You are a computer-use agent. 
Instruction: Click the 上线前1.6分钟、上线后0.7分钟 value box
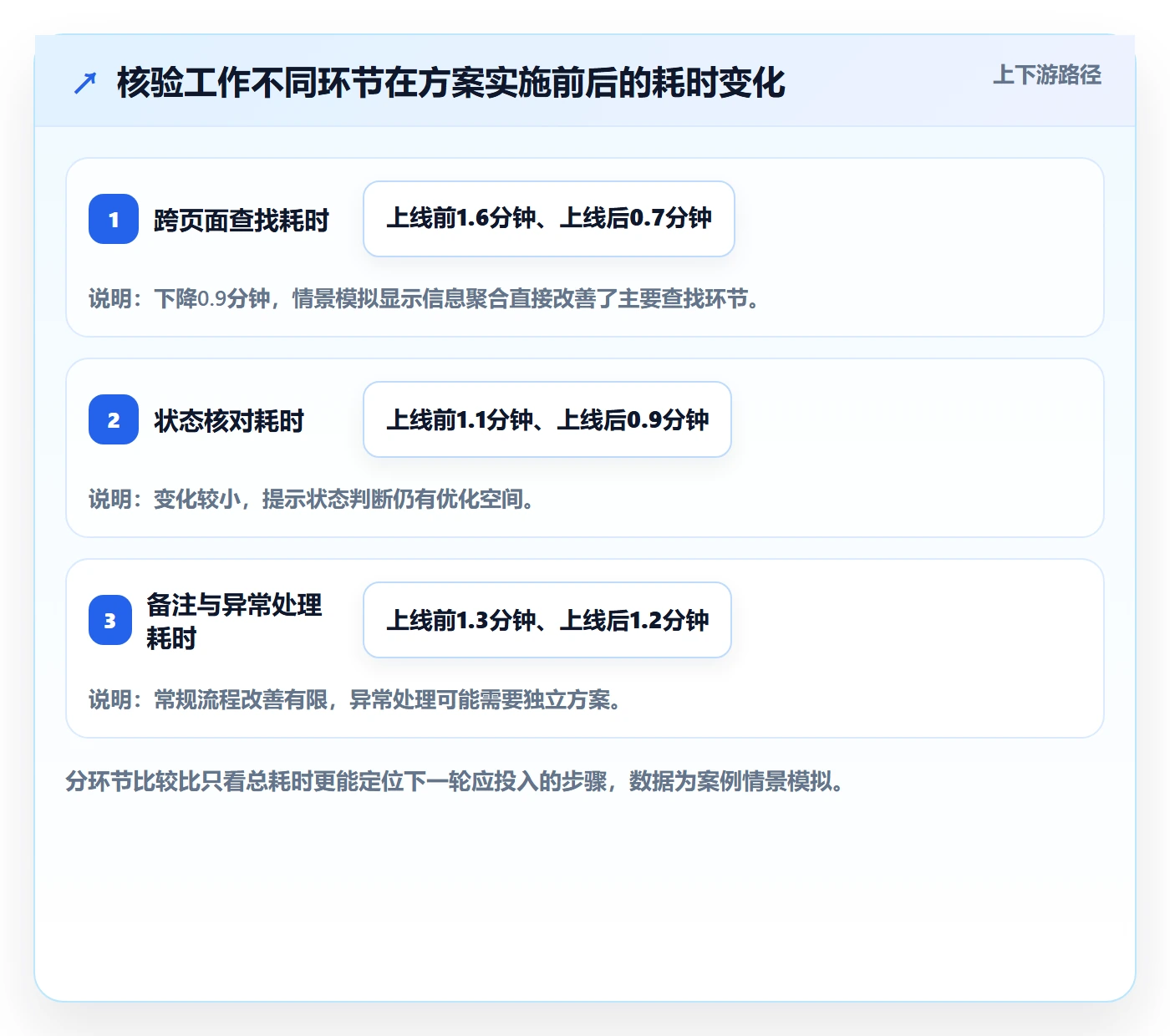coord(549,219)
